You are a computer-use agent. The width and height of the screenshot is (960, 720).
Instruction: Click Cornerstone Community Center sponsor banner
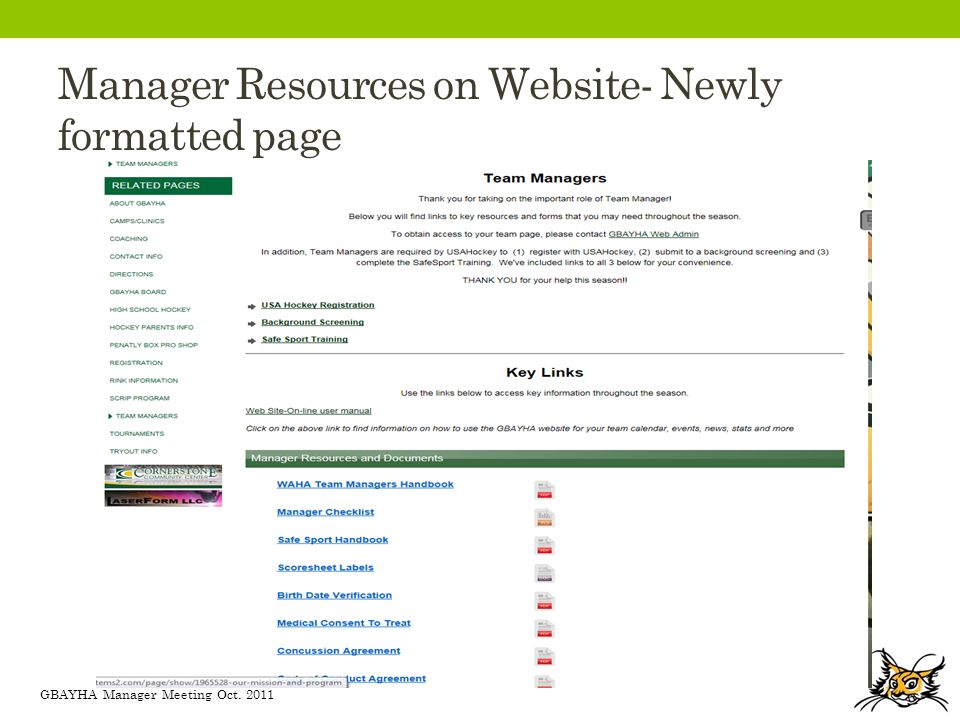[x=163, y=476]
